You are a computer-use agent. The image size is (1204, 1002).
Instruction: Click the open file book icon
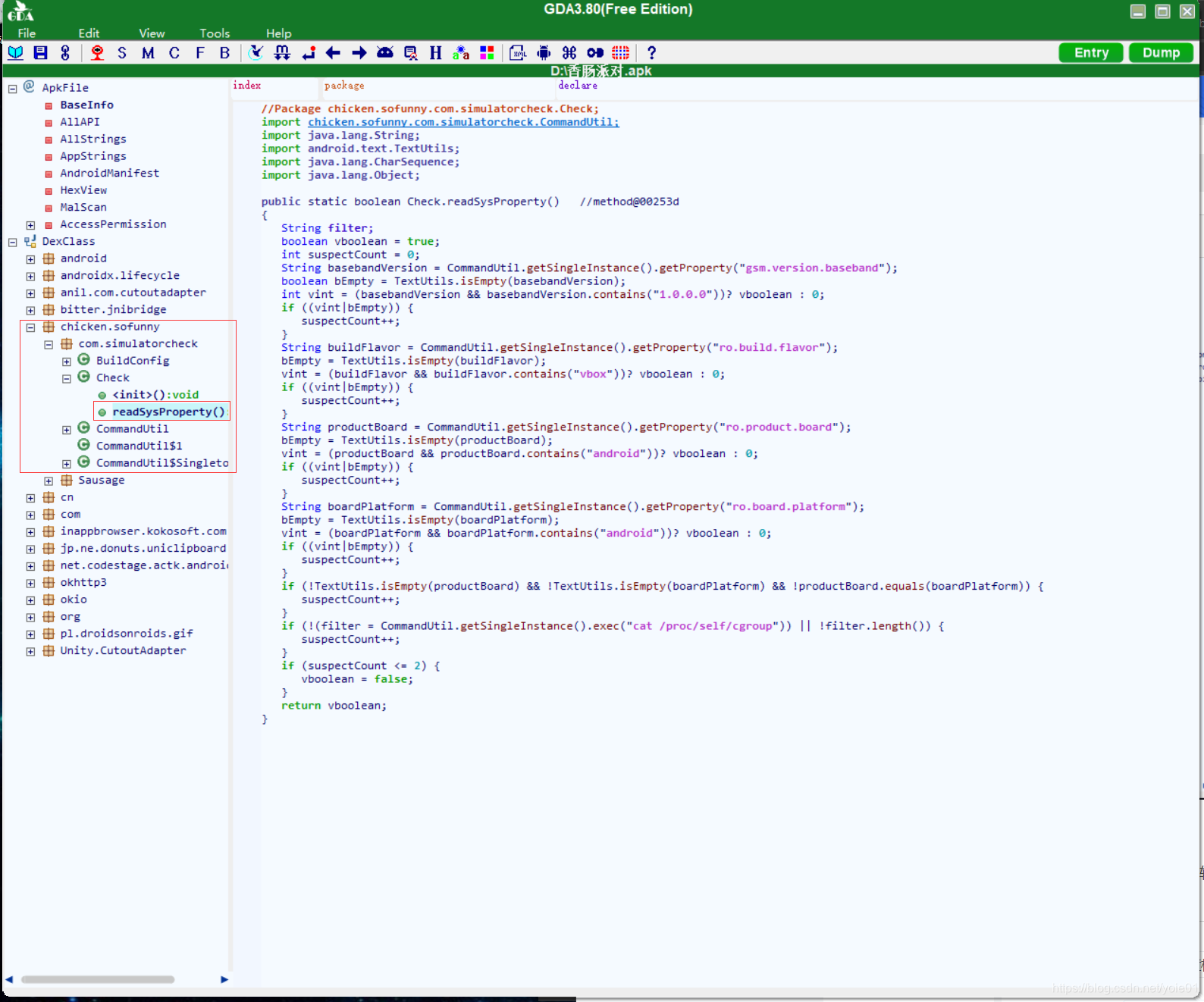pyautogui.click(x=15, y=53)
